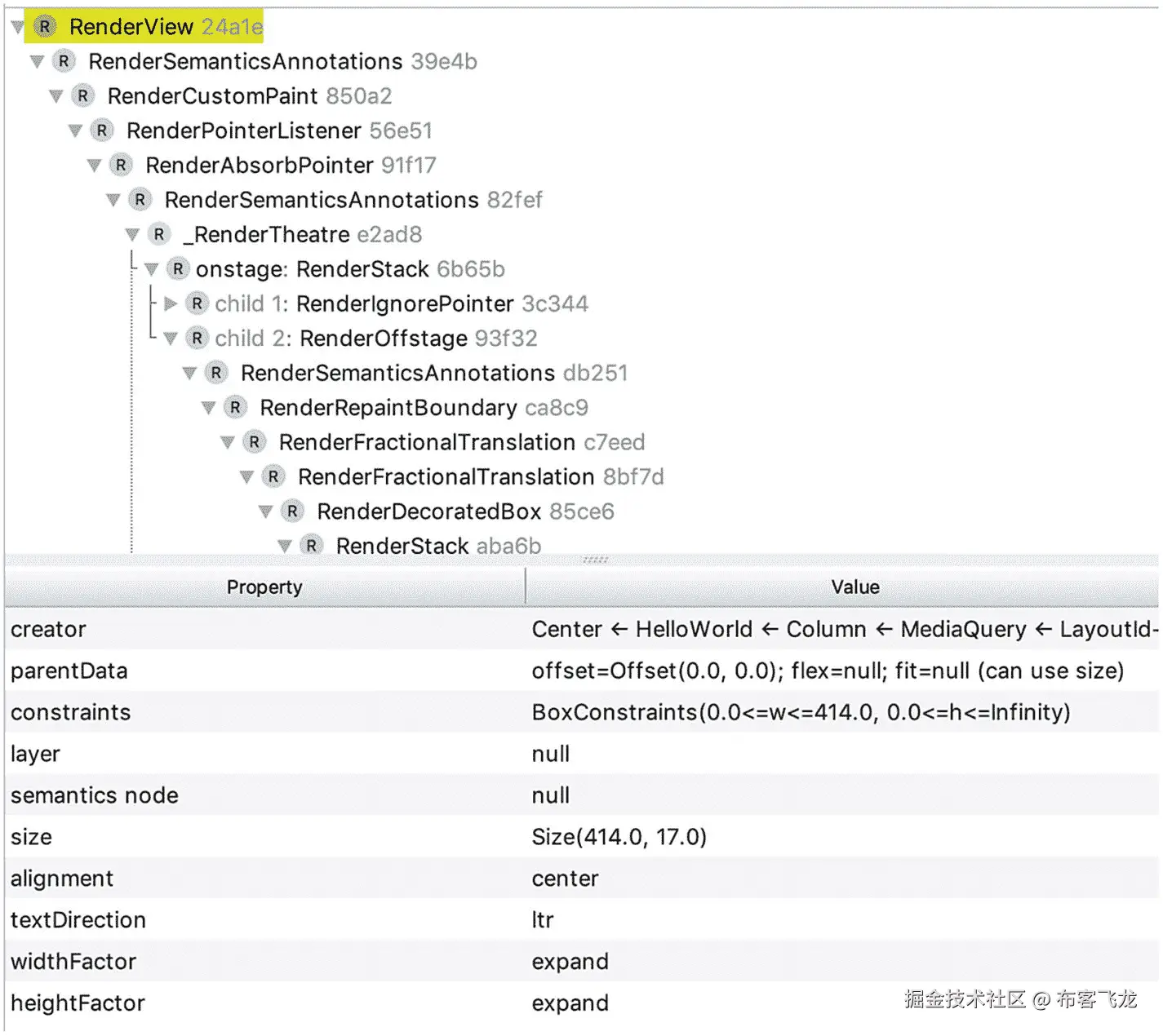The width and height of the screenshot is (1163, 1036).
Task: Select the parentData property row
Action: point(581,671)
